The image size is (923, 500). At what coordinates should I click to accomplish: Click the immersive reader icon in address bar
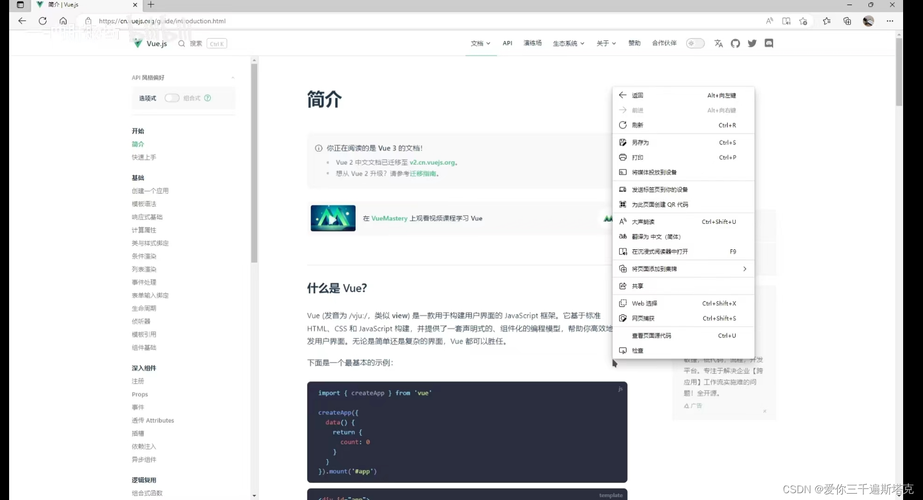click(x=786, y=21)
